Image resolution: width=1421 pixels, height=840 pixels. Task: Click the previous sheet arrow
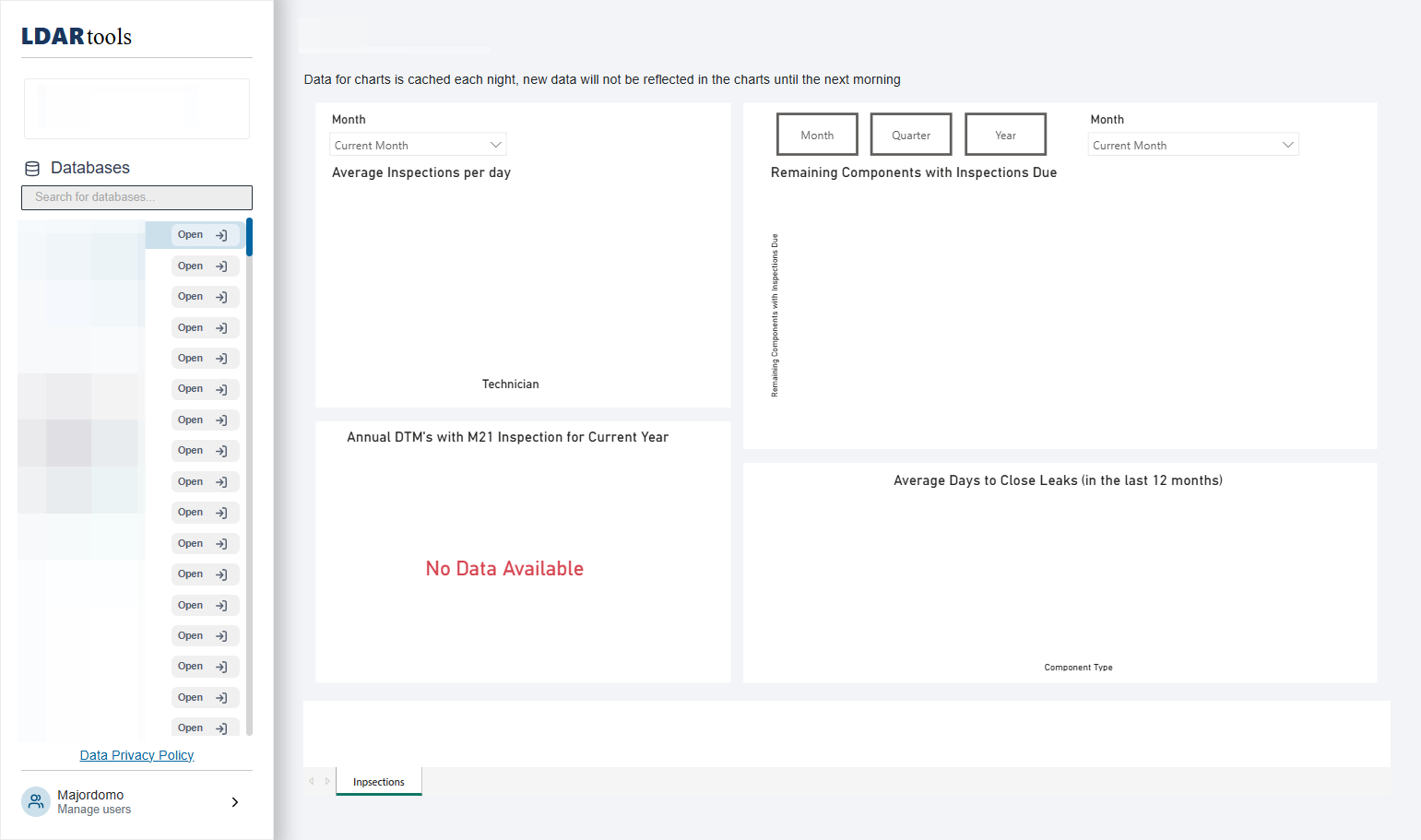[x=312, y=781]
